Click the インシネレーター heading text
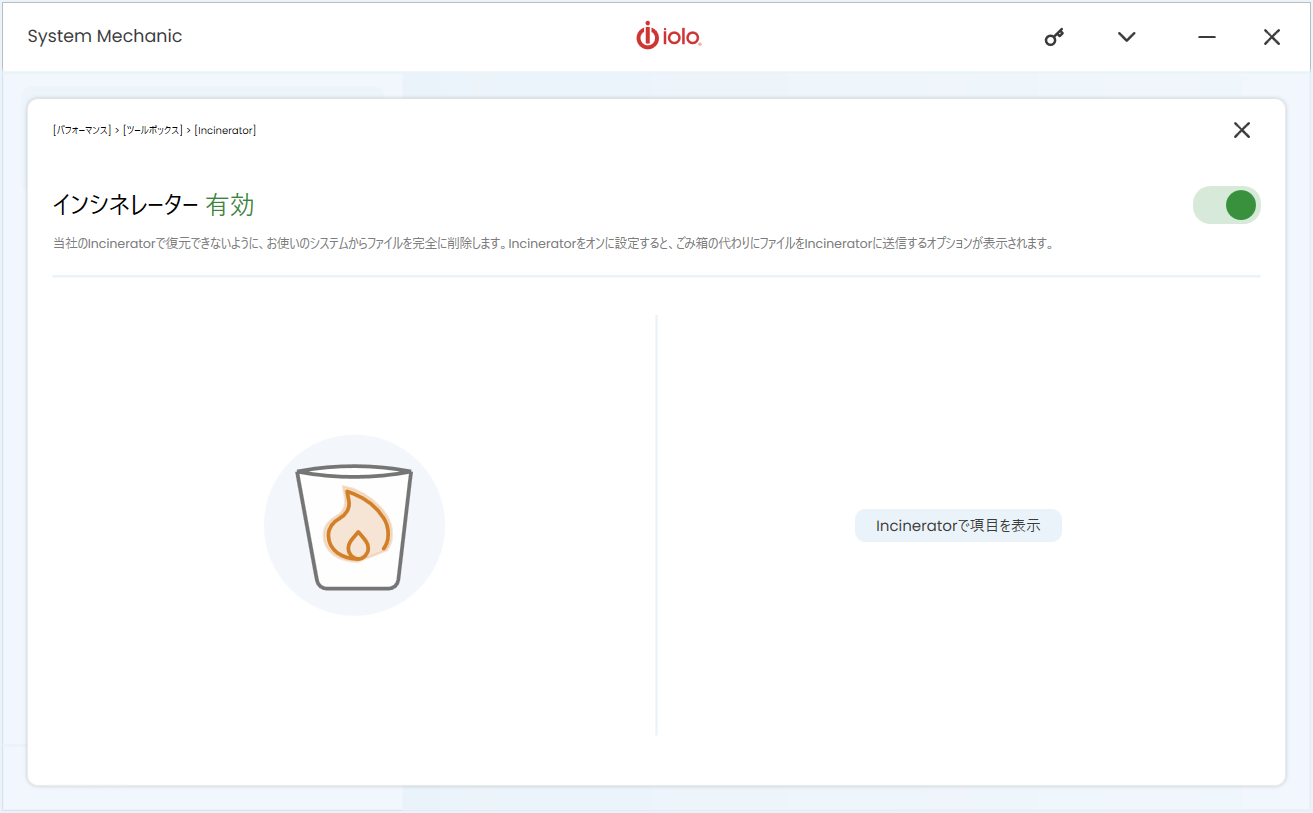 click(125, 205)
